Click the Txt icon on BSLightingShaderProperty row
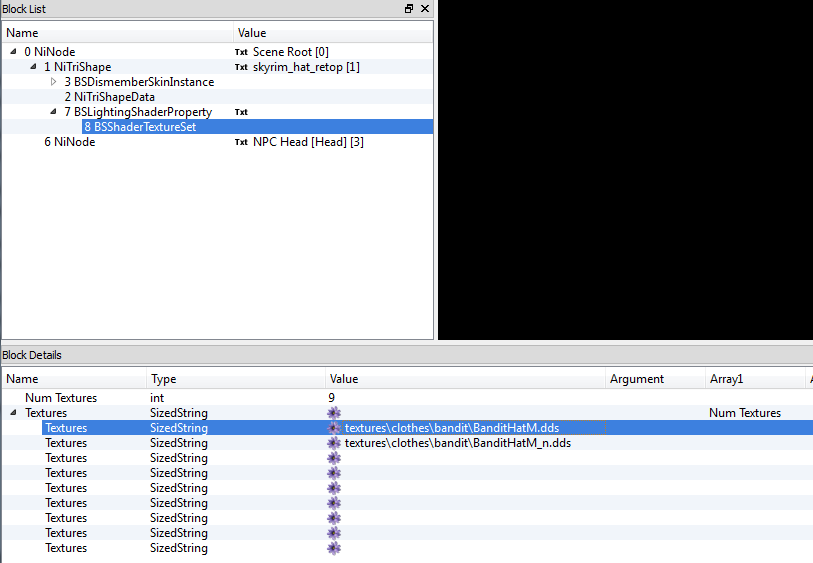The height and width of the screenshot is (563, 813). 241,112
